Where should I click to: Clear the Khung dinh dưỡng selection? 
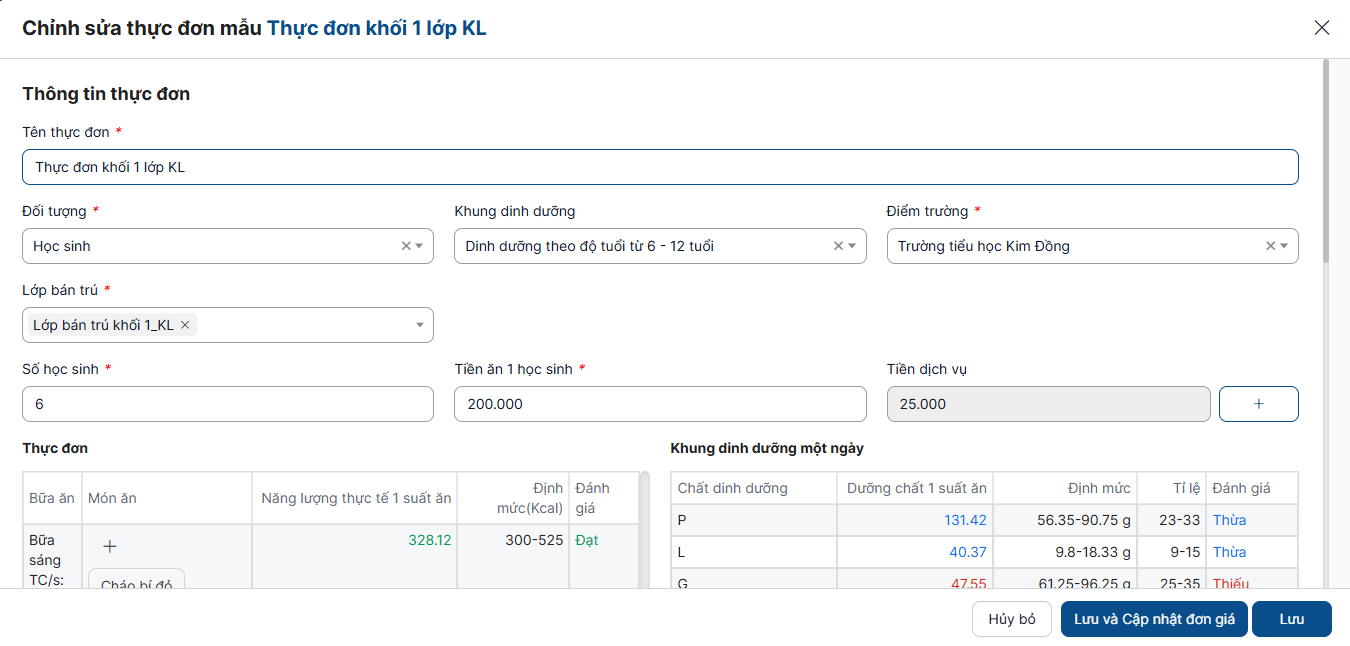pyautogui.click(x=838, y=246)
